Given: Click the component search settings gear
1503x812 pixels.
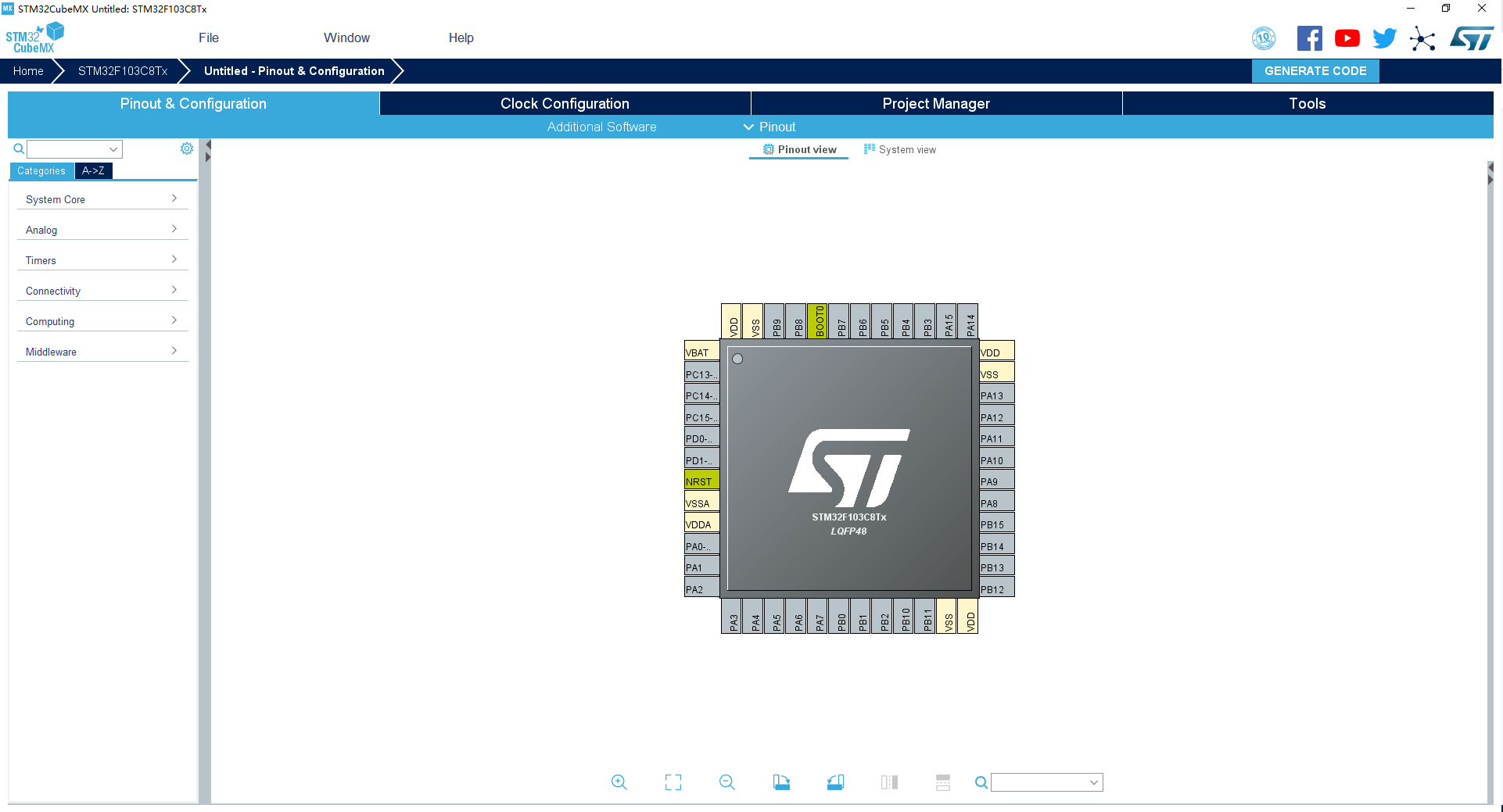Looking at the screenshot, I should pos(187,148).
